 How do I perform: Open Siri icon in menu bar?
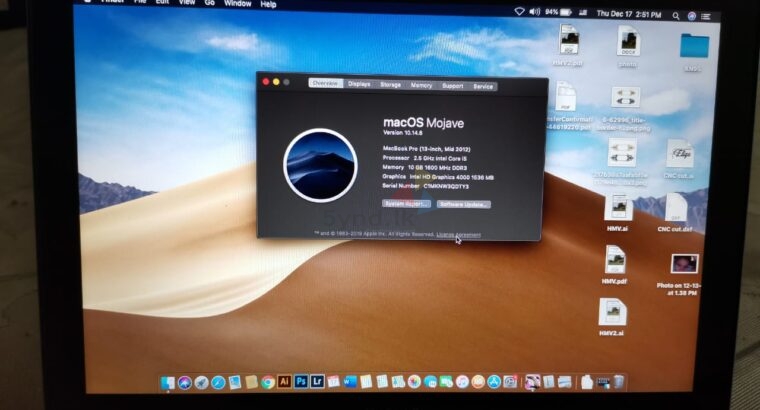click(x=692, y=16)
